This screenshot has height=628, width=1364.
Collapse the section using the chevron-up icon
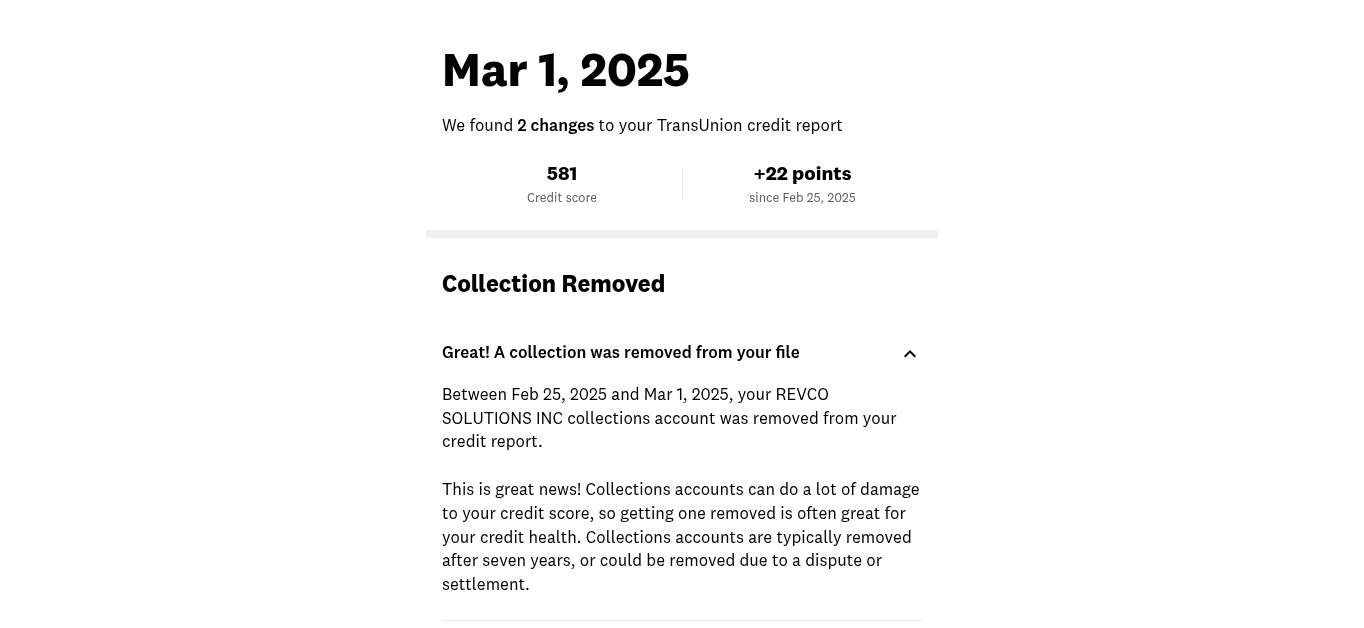click(910, 354)
